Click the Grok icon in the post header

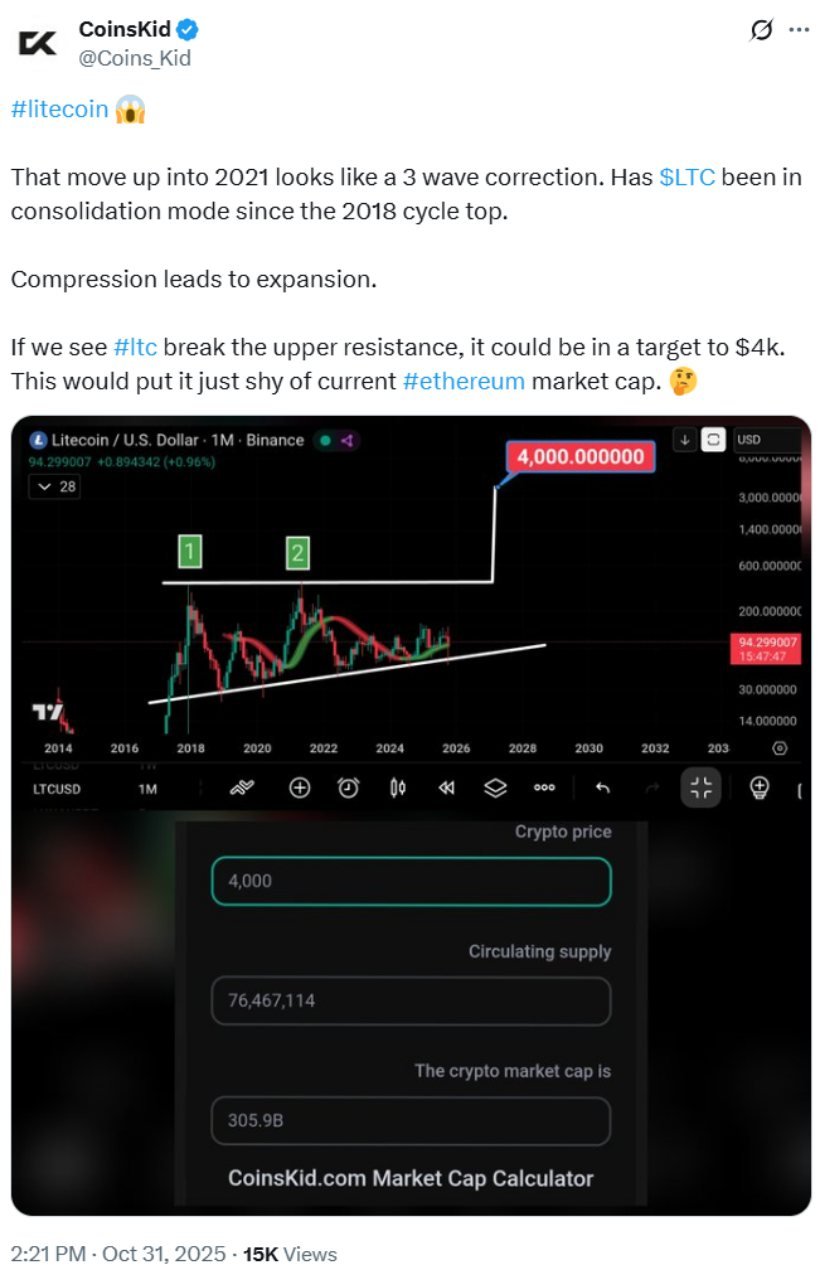point(761,30)
